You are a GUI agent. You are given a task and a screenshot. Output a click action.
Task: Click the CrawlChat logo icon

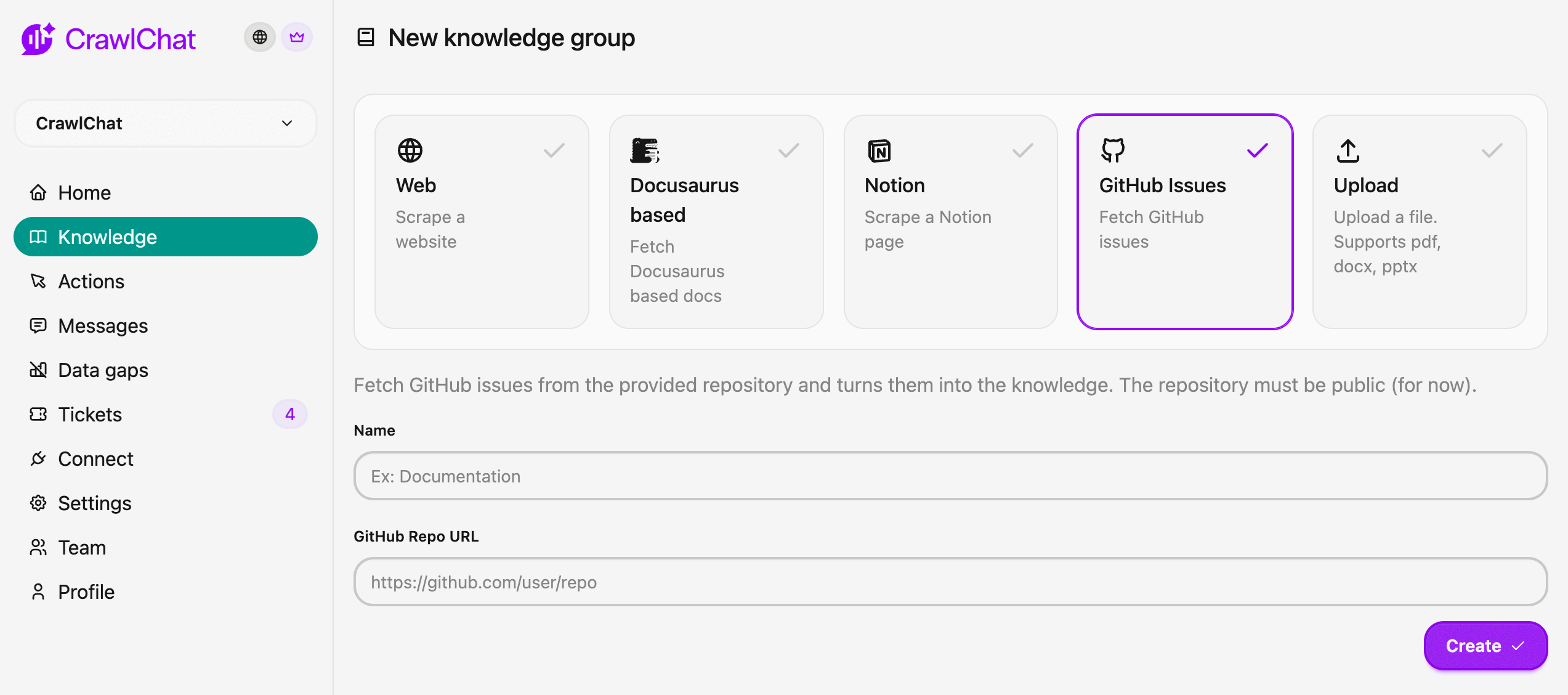[x=38, y=39]
